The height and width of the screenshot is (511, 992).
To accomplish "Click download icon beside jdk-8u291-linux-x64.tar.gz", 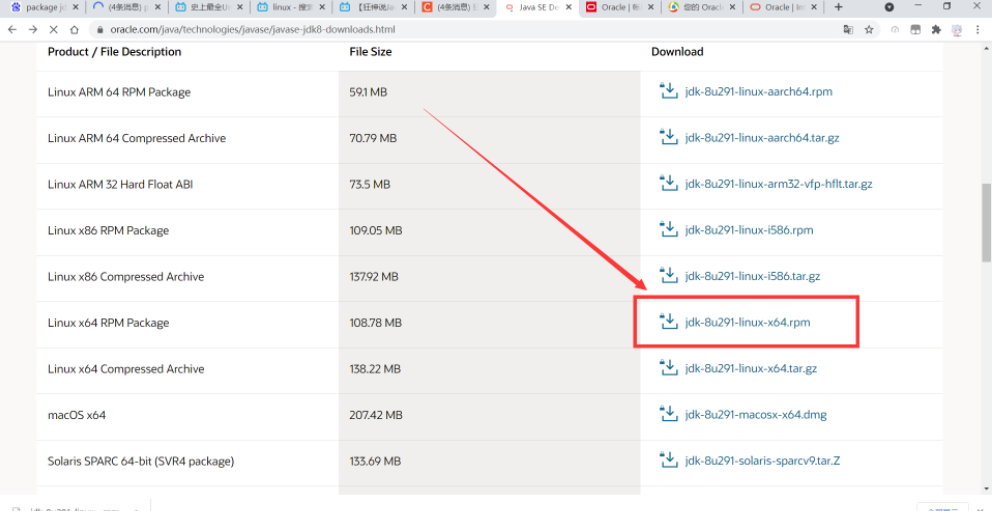I will pos(668,368).
